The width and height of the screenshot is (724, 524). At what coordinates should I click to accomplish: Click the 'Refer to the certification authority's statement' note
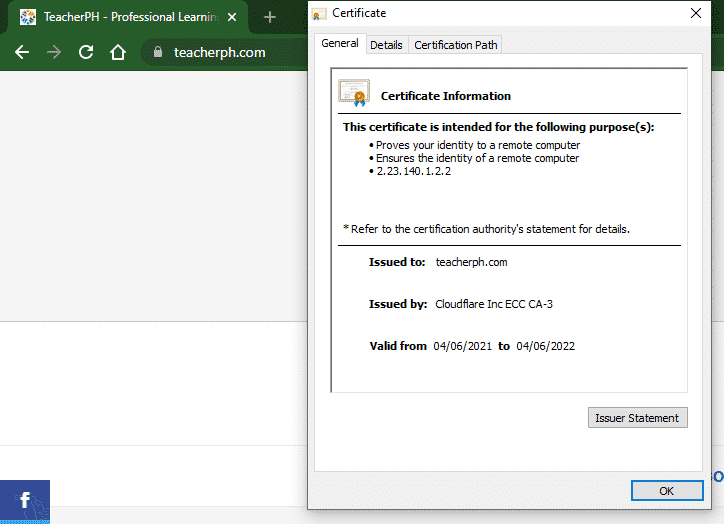click(486, 229)
